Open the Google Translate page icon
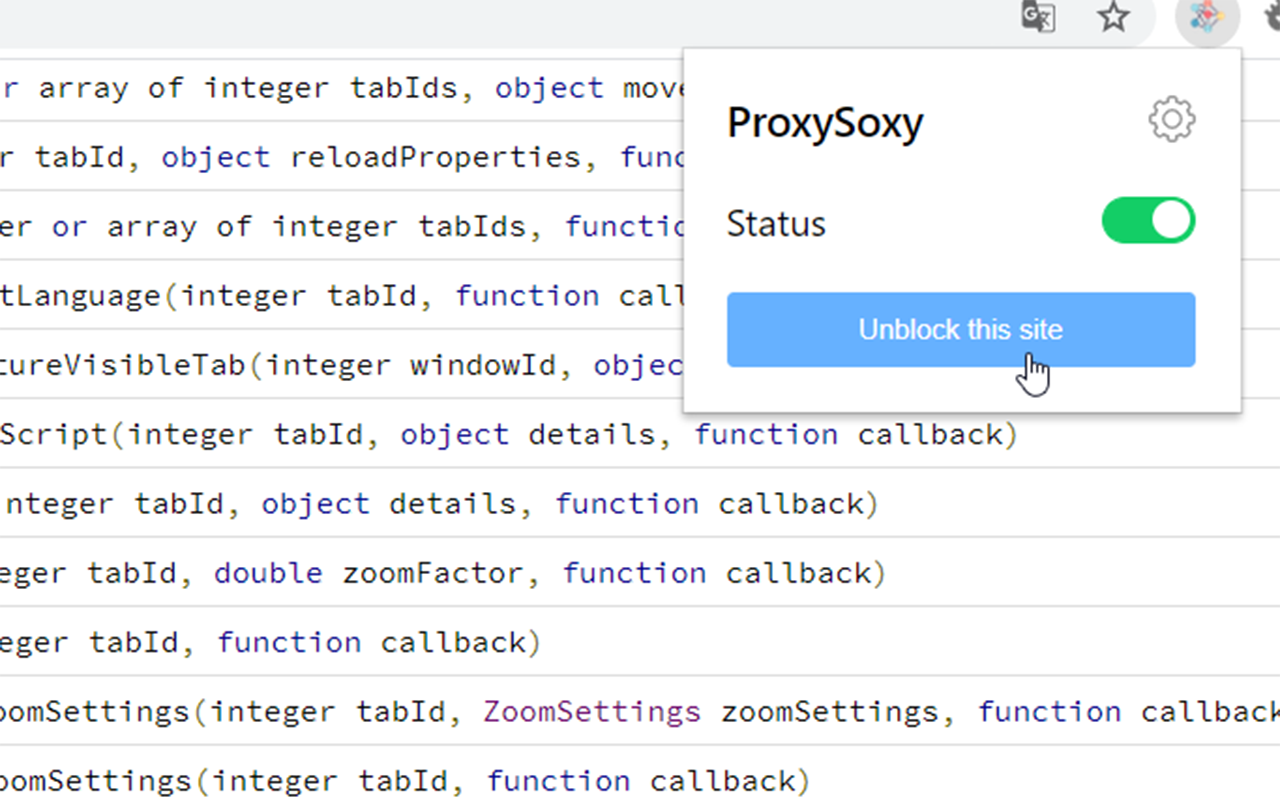The image size is (1280, 800). (x=1038, y=17)
